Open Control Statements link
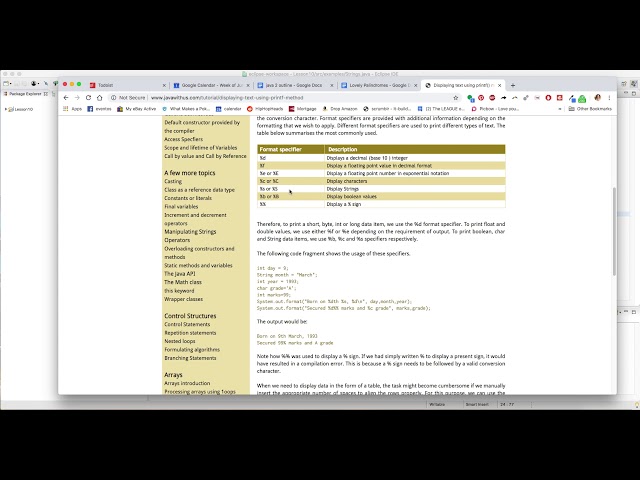Viewport: 640px width, 480px height. tap(187, 324)
